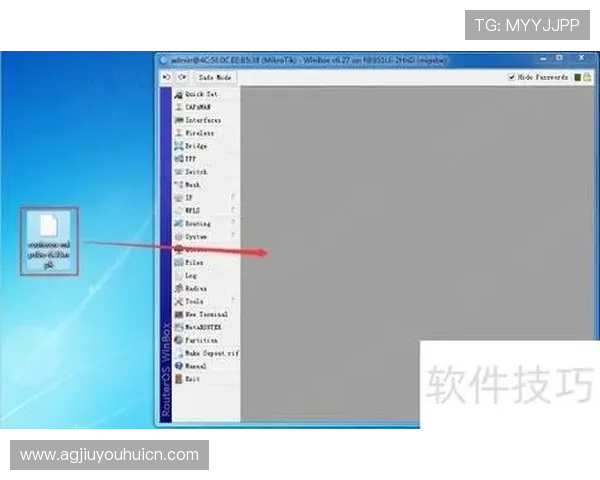Uncheck the Hide Passwords checkbox
This screenshot has width=600, height=480.
pyautogui.click(x=511, y=77)
